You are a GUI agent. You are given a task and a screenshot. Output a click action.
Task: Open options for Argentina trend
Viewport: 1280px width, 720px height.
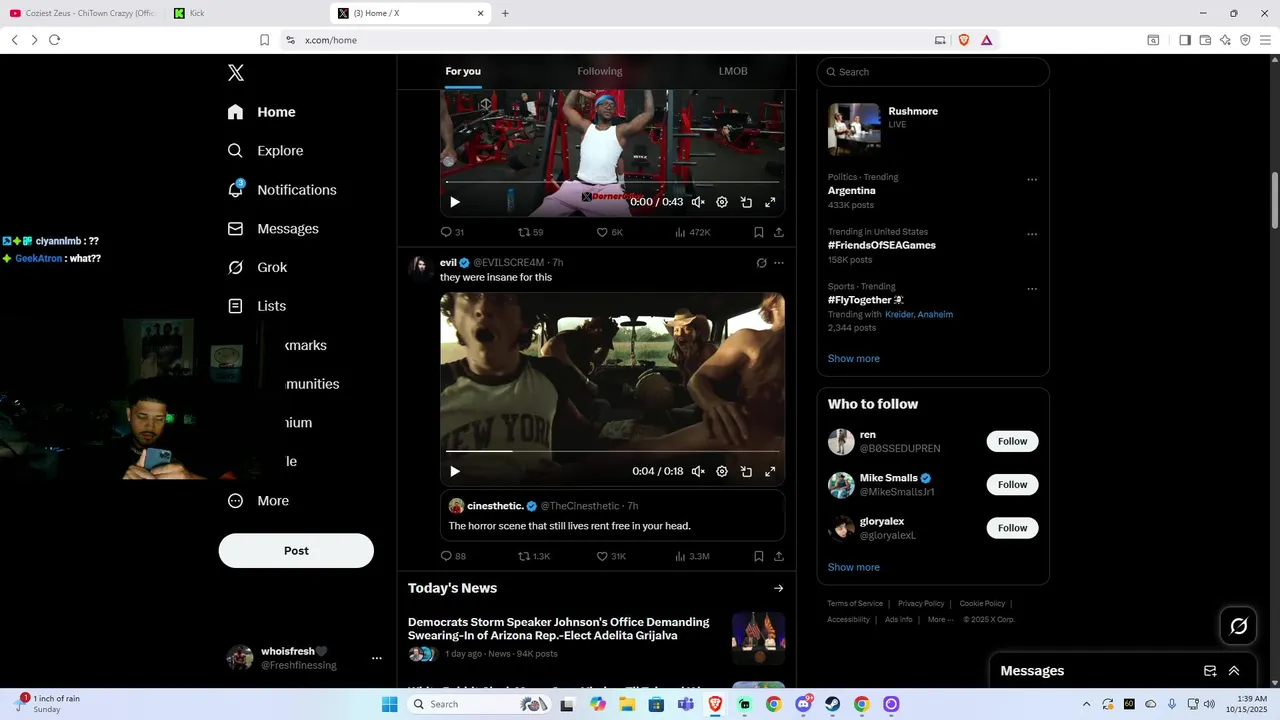tap(1032, 180)
